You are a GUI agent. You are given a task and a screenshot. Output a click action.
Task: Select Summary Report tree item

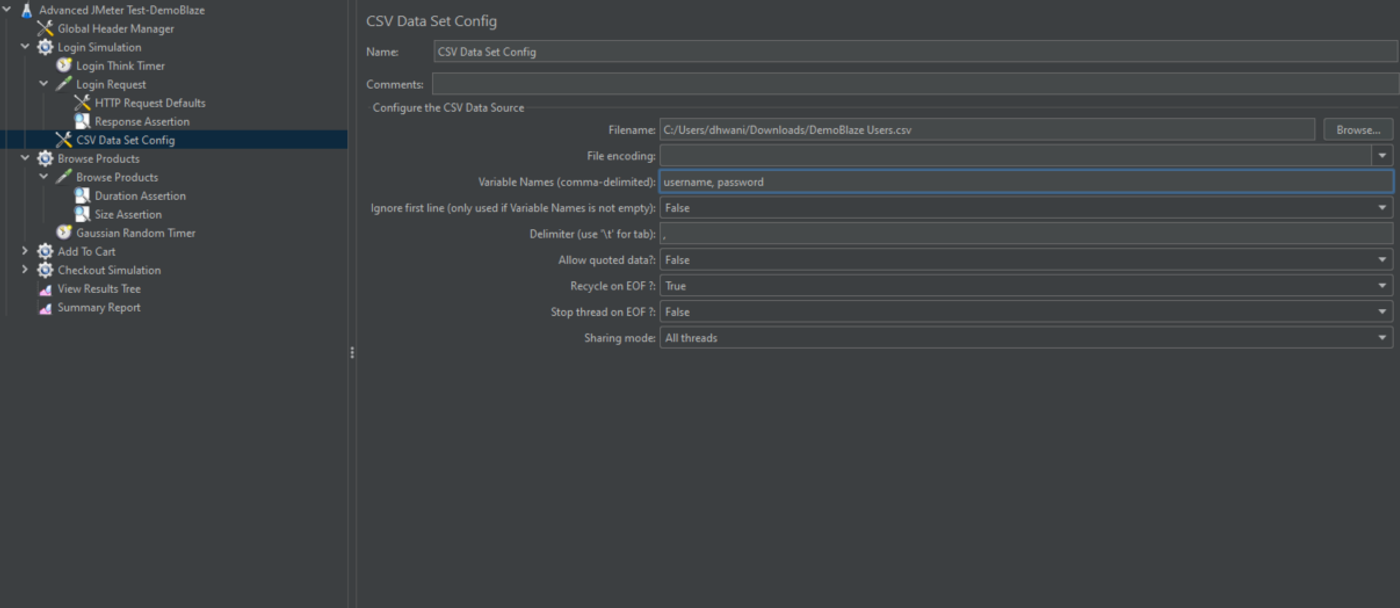(99, 307)
